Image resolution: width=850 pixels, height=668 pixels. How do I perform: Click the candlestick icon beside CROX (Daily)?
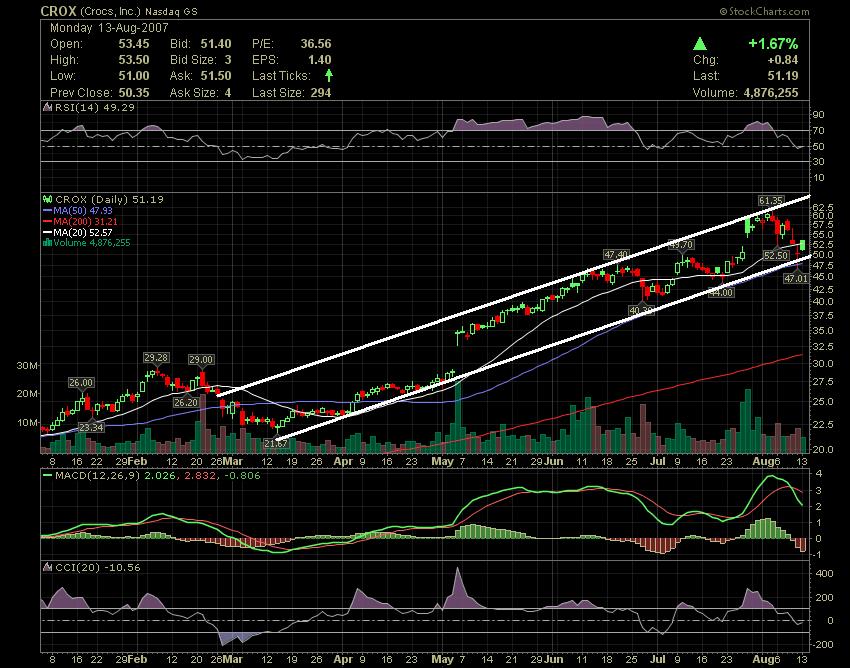(x=48, y=200)
